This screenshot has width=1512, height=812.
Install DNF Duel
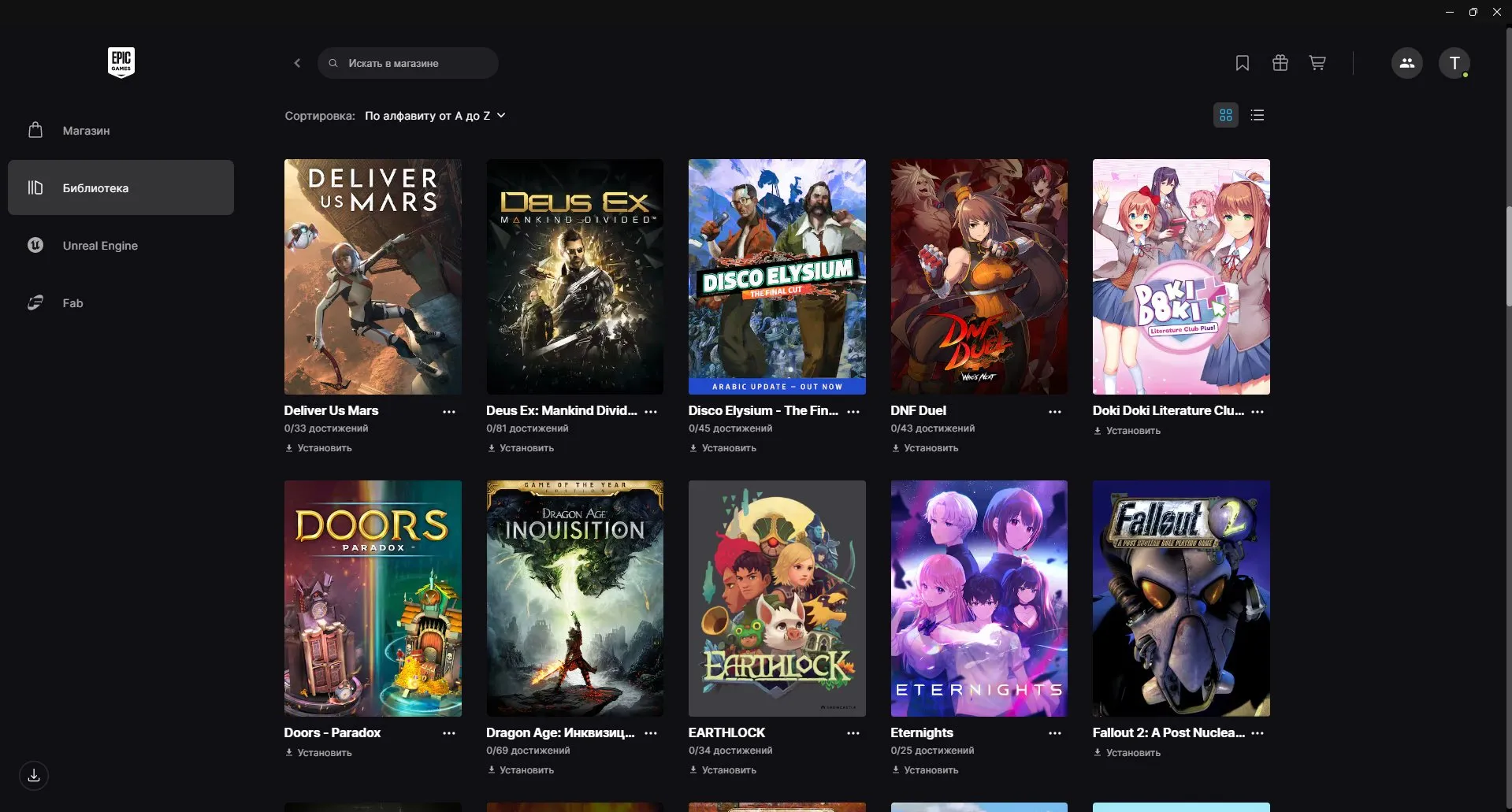coord(924,448)
